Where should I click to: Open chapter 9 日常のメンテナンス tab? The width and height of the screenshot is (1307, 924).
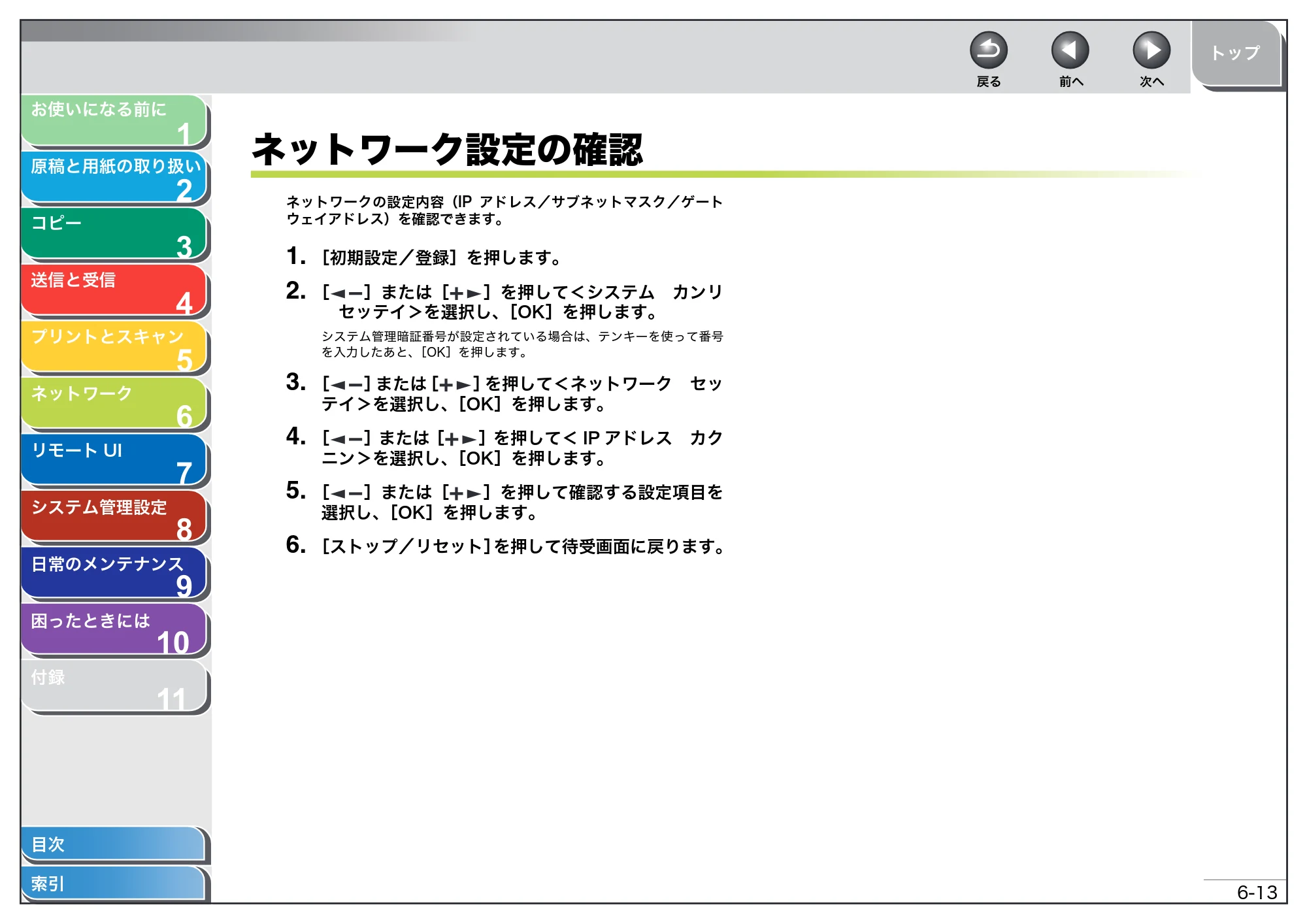(x=114, y=574)
